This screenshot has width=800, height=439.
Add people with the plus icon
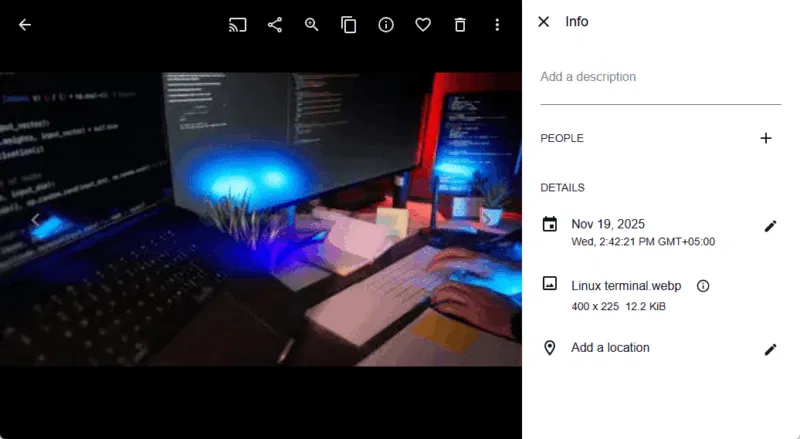[766, 138]
